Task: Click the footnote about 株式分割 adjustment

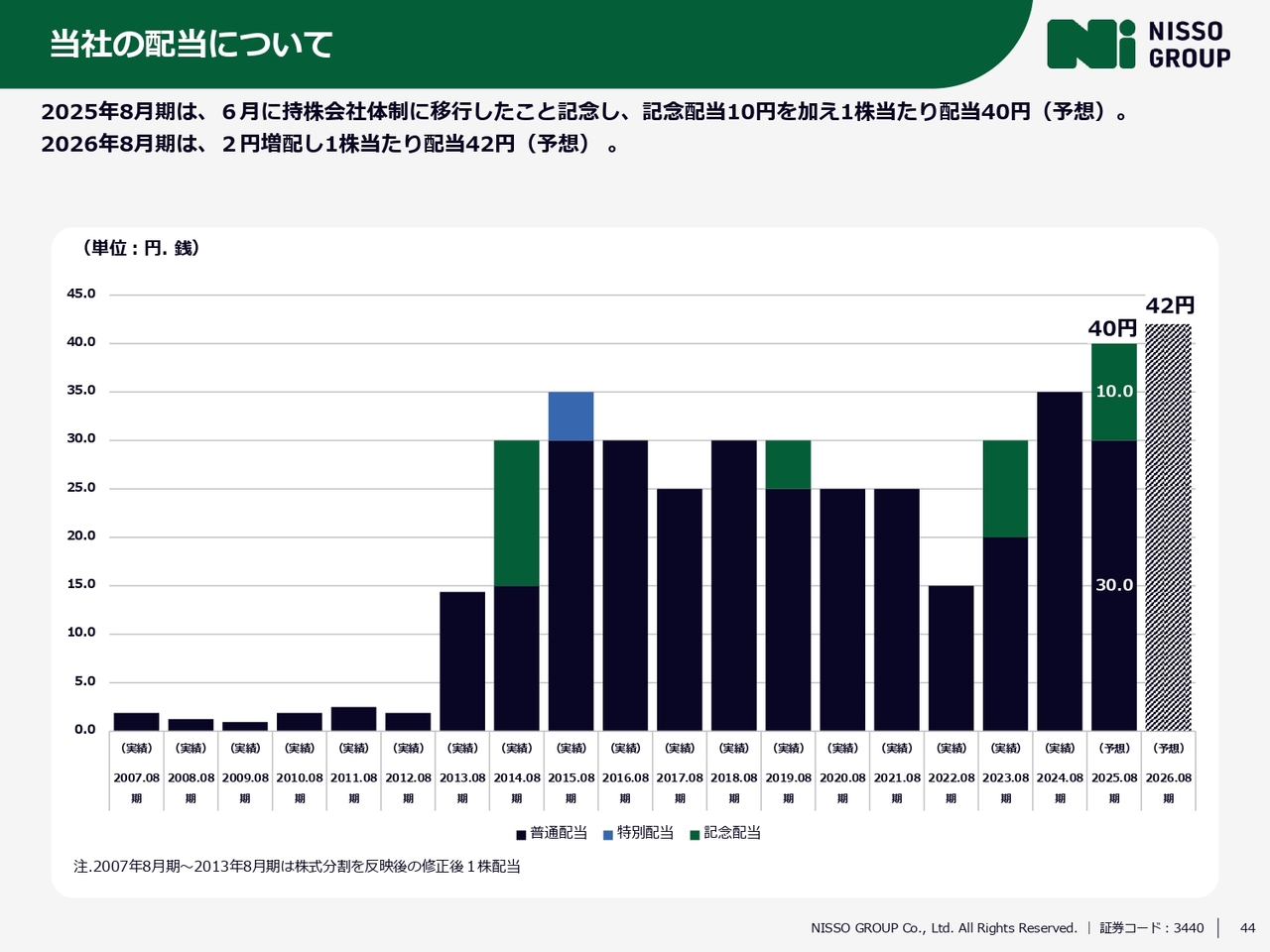Action: pyautogui.click(x=297, y=867)
